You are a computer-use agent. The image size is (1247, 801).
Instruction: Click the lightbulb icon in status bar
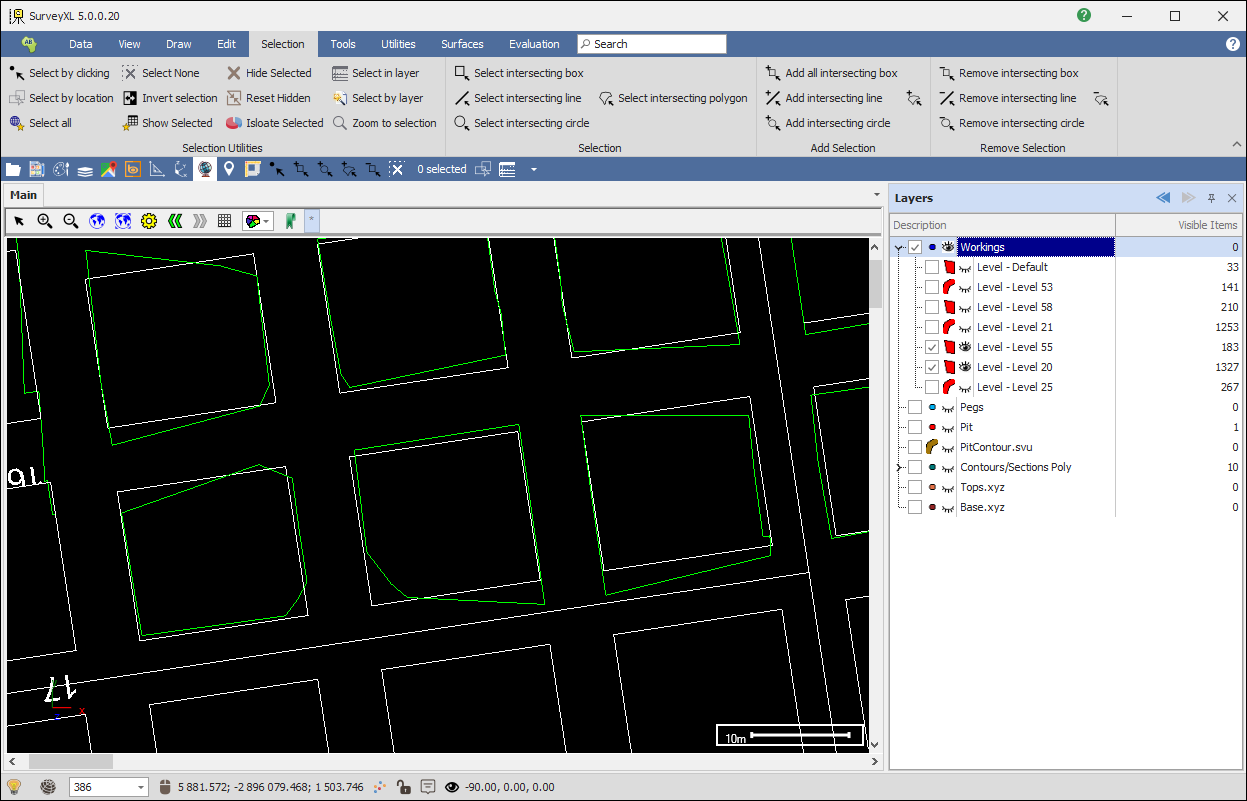click(14, 787)
